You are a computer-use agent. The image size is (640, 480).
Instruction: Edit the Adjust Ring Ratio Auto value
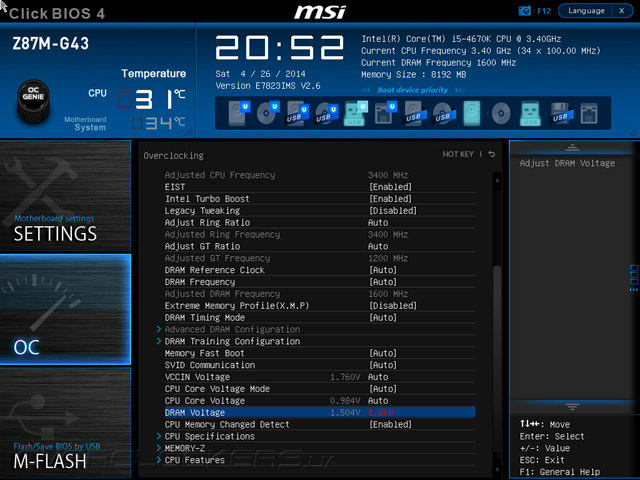(x=378, y=222)
